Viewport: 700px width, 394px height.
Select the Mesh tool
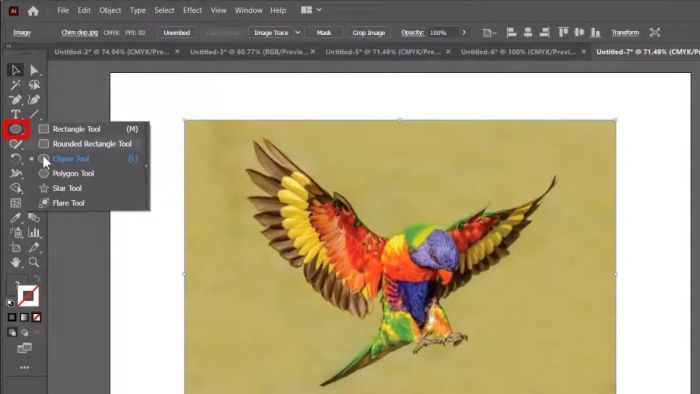[15, 203]
